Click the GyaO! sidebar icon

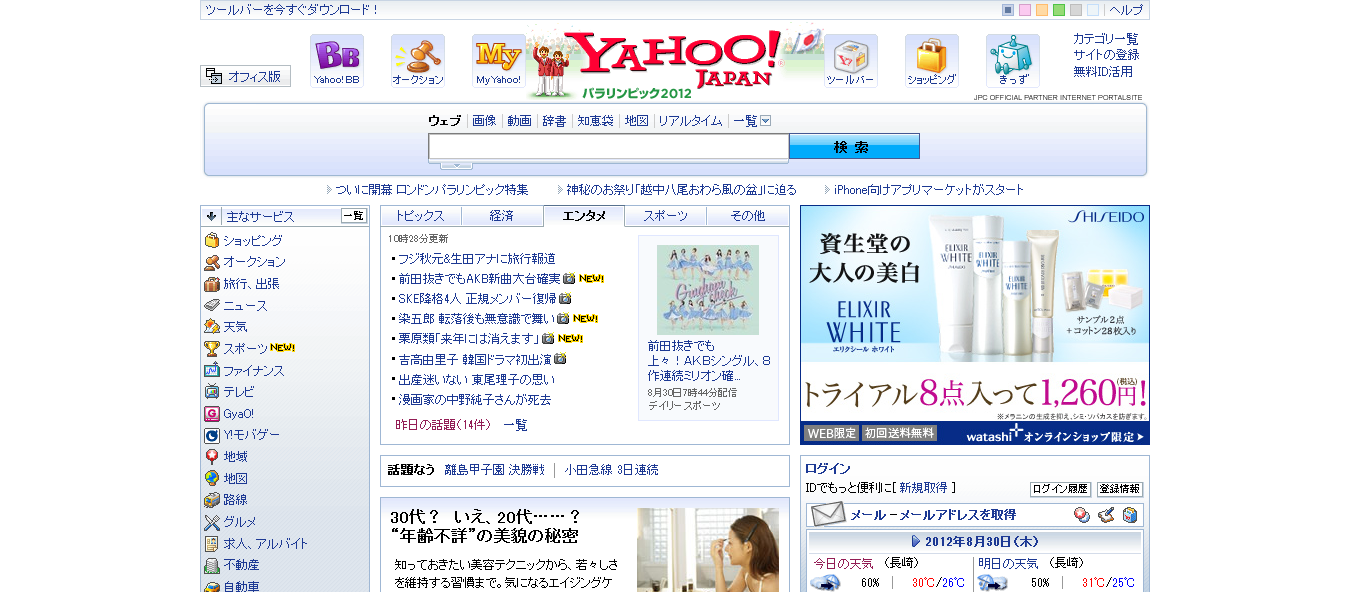coord(212,414)
